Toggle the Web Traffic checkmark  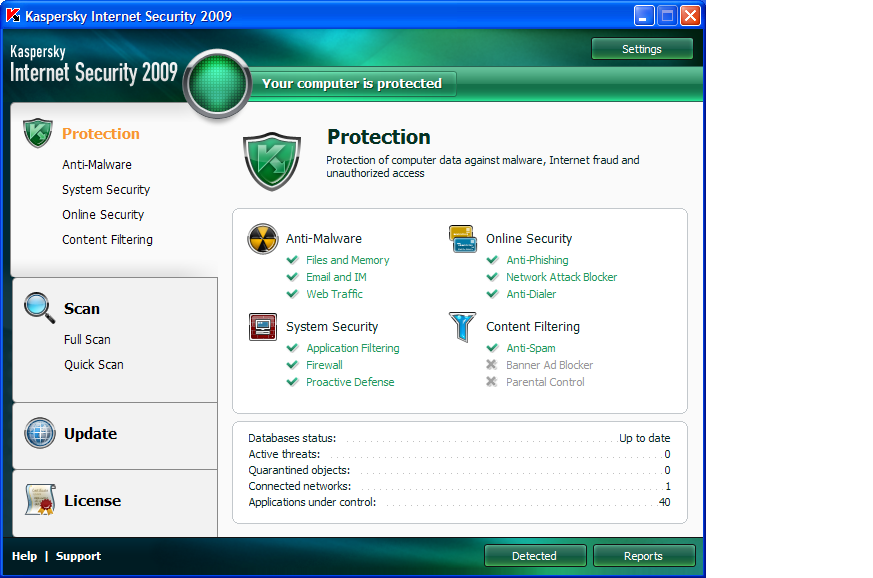292,294
